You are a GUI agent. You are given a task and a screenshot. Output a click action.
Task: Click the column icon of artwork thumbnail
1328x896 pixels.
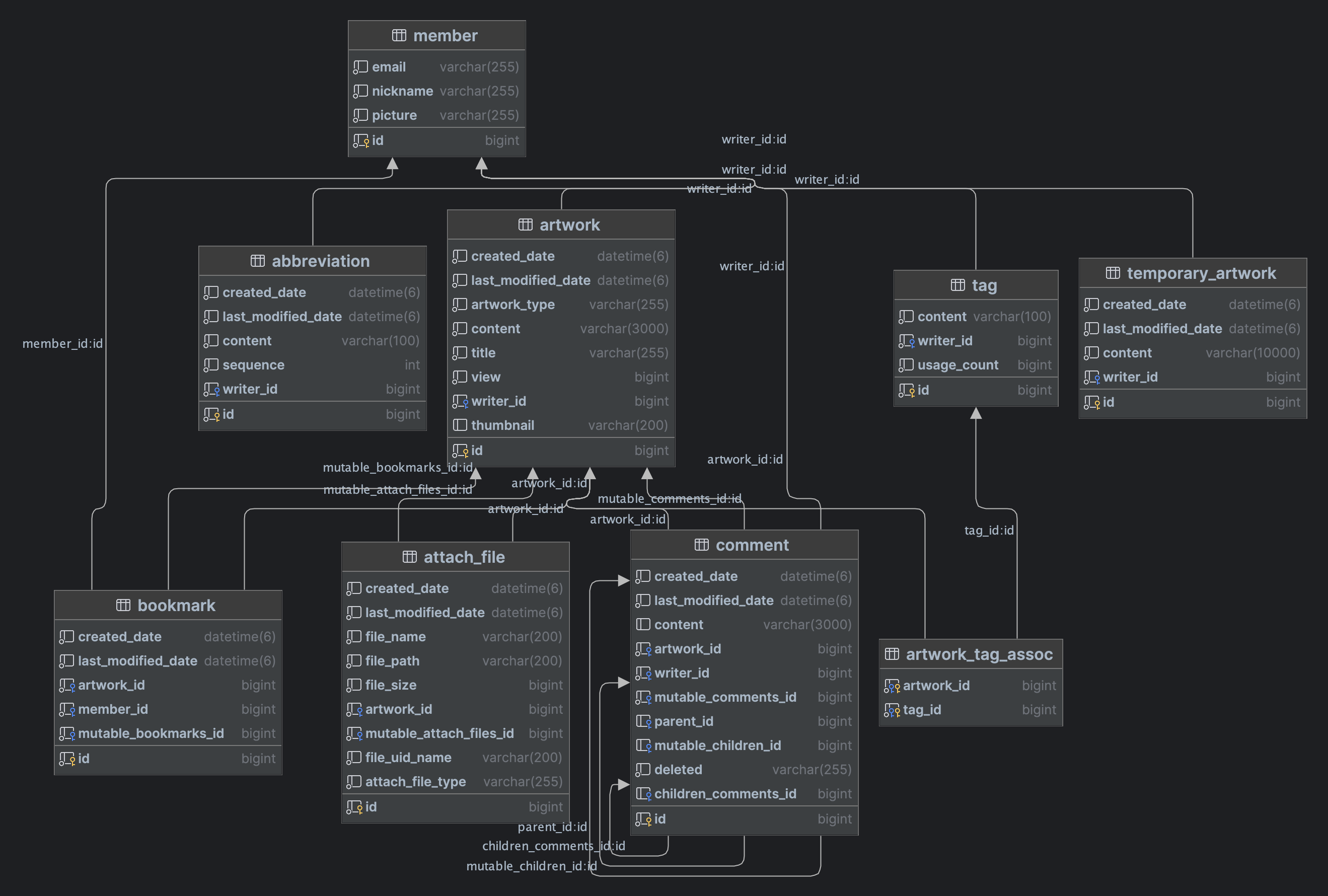460,425
